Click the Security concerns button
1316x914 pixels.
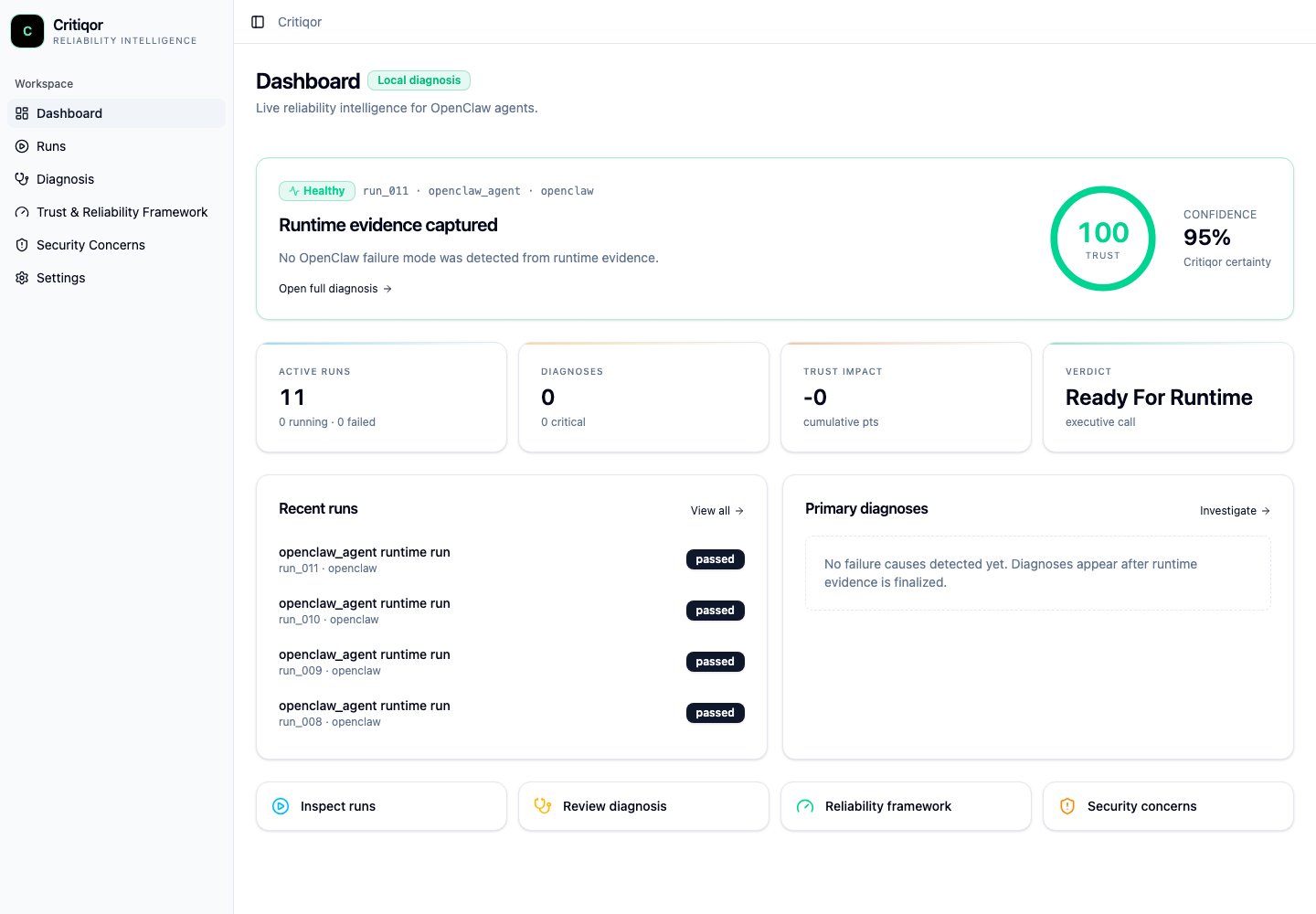point(1168,806)
